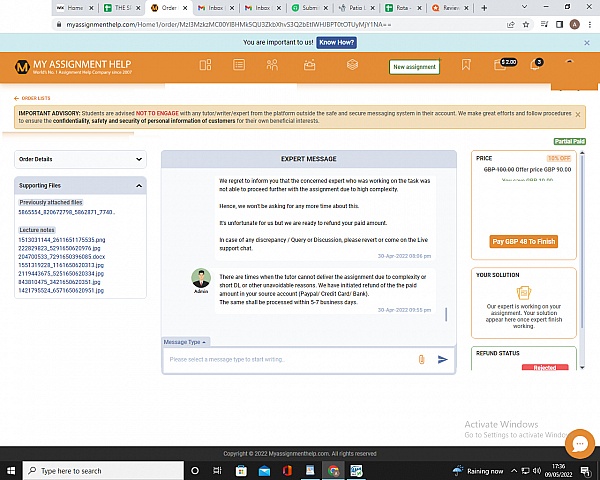Open the Message Type dropdown
The height and width of the screenshot is (480, 600).
(185, 342)
